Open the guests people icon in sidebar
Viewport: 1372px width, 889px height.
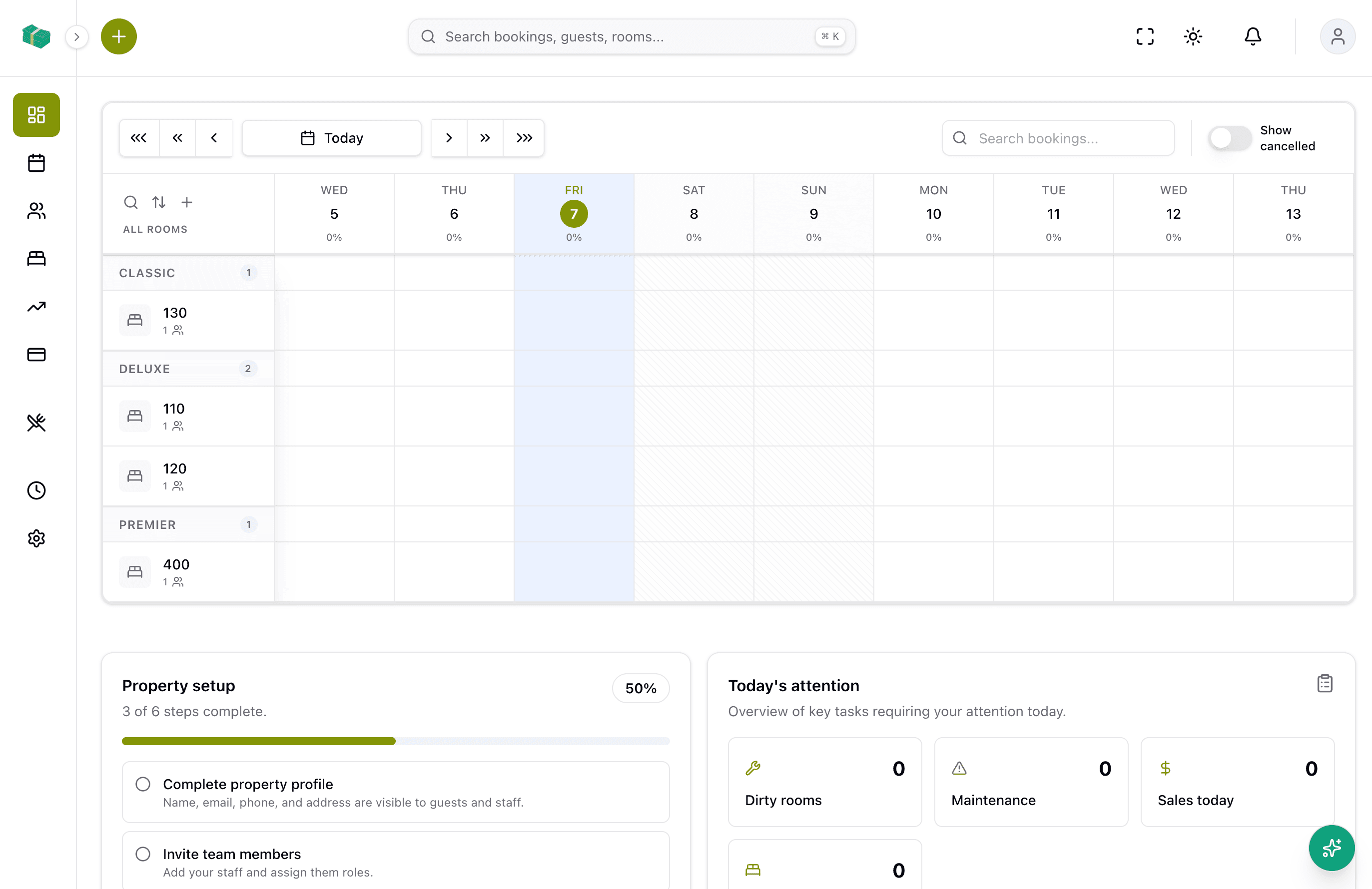coord(36,211)
